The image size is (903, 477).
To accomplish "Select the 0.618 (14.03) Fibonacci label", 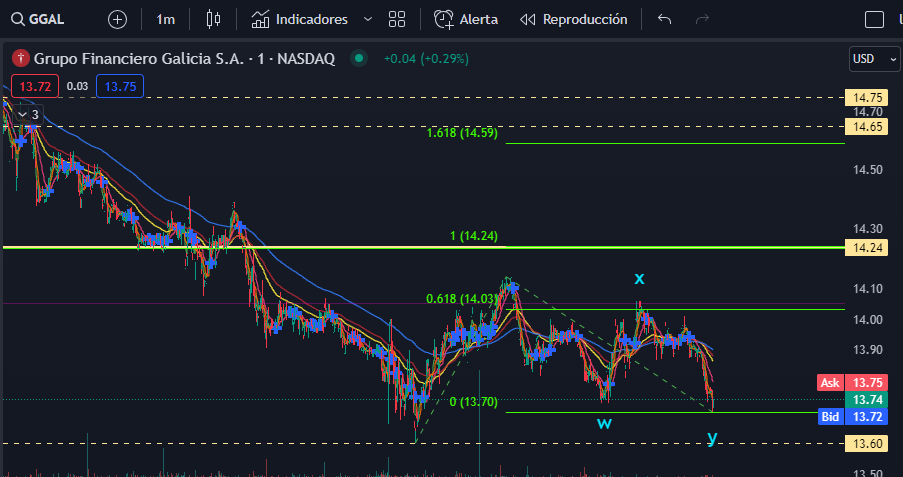I will pyautogui.click(x=462, y=298).
